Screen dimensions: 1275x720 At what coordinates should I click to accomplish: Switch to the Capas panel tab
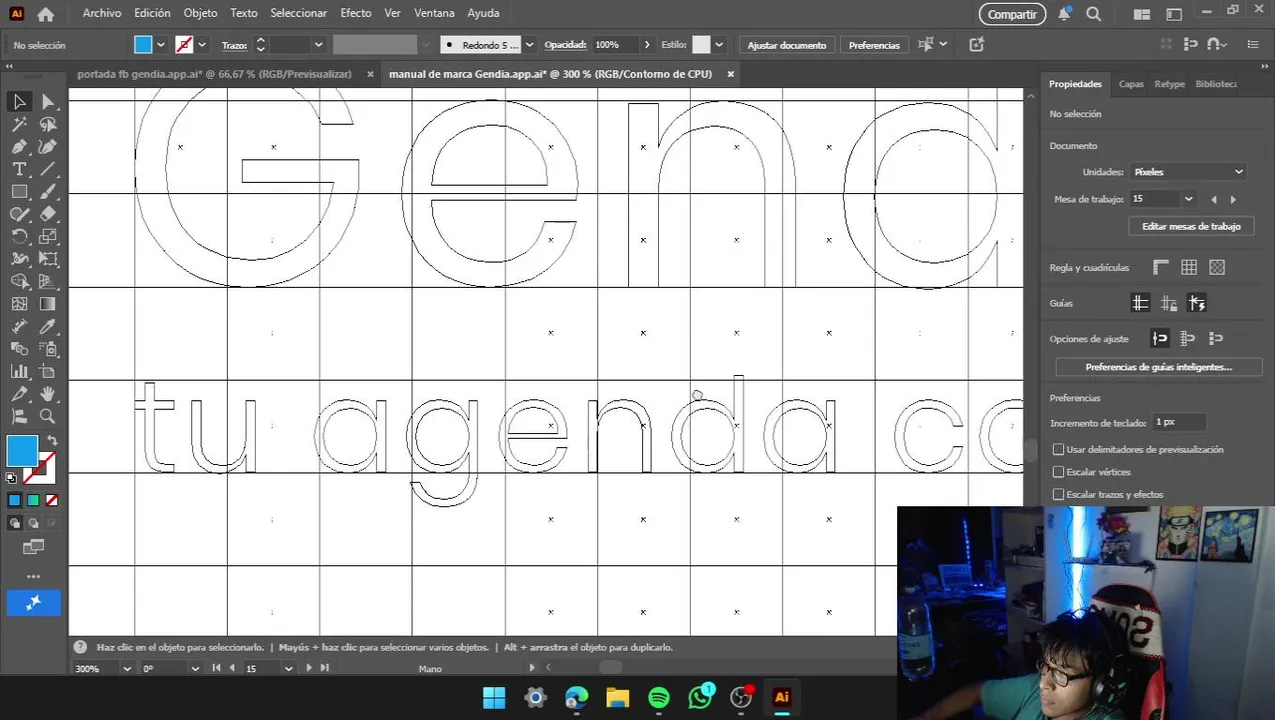pos(1131,84)
